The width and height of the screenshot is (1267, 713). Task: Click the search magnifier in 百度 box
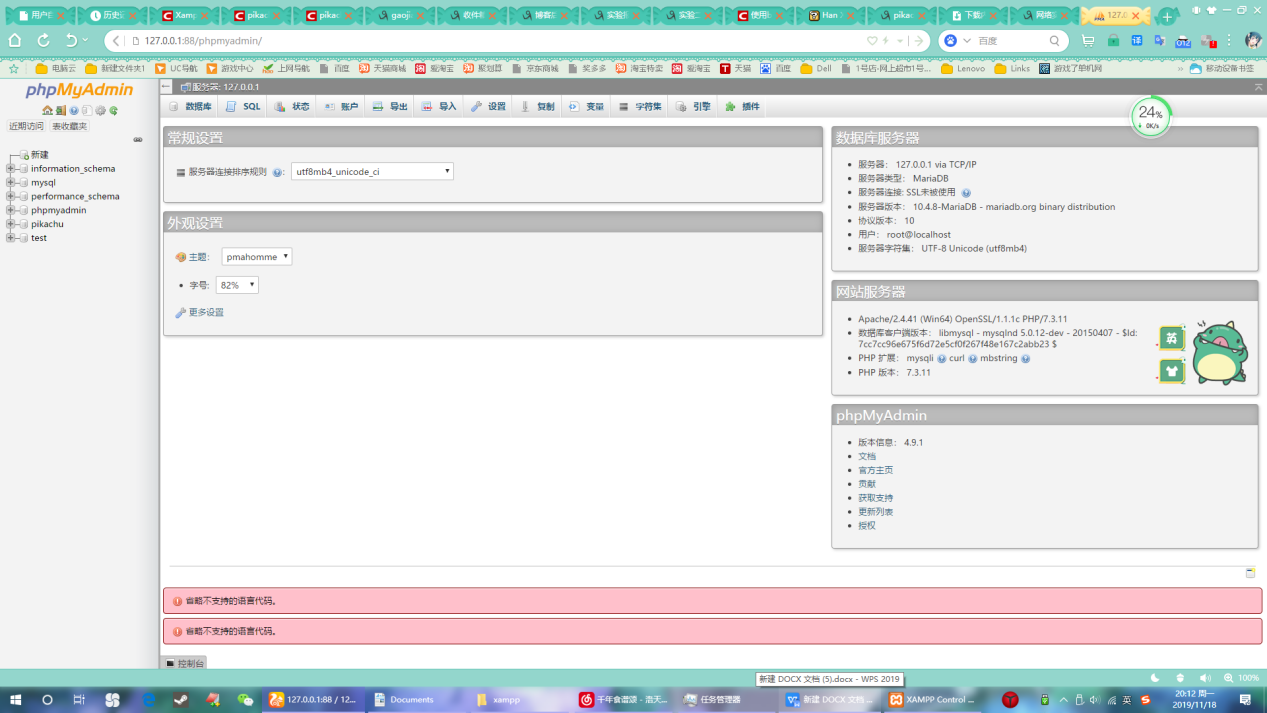point(1054,41)
